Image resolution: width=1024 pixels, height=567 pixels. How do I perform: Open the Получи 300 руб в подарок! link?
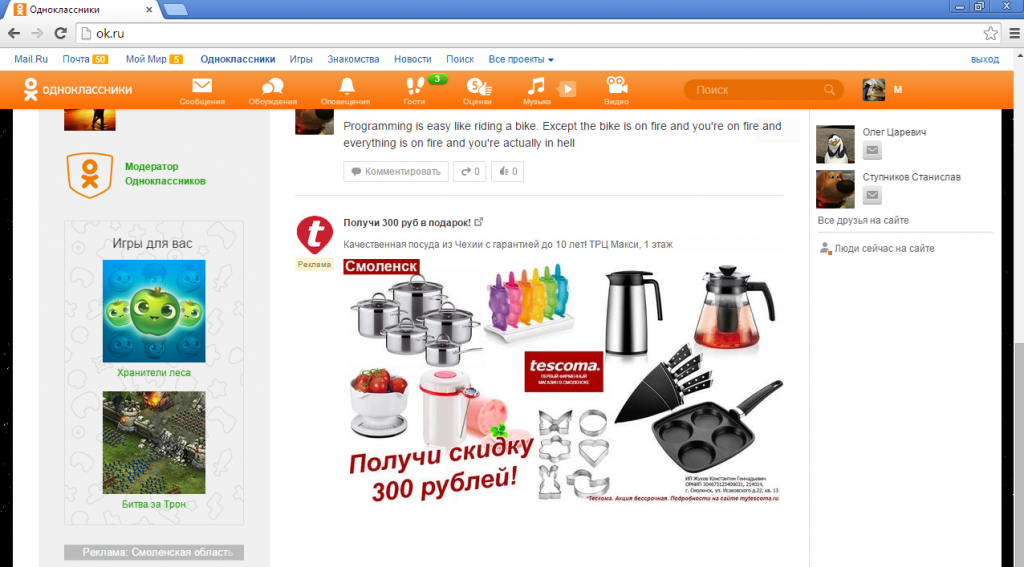(x=407, y=223)
